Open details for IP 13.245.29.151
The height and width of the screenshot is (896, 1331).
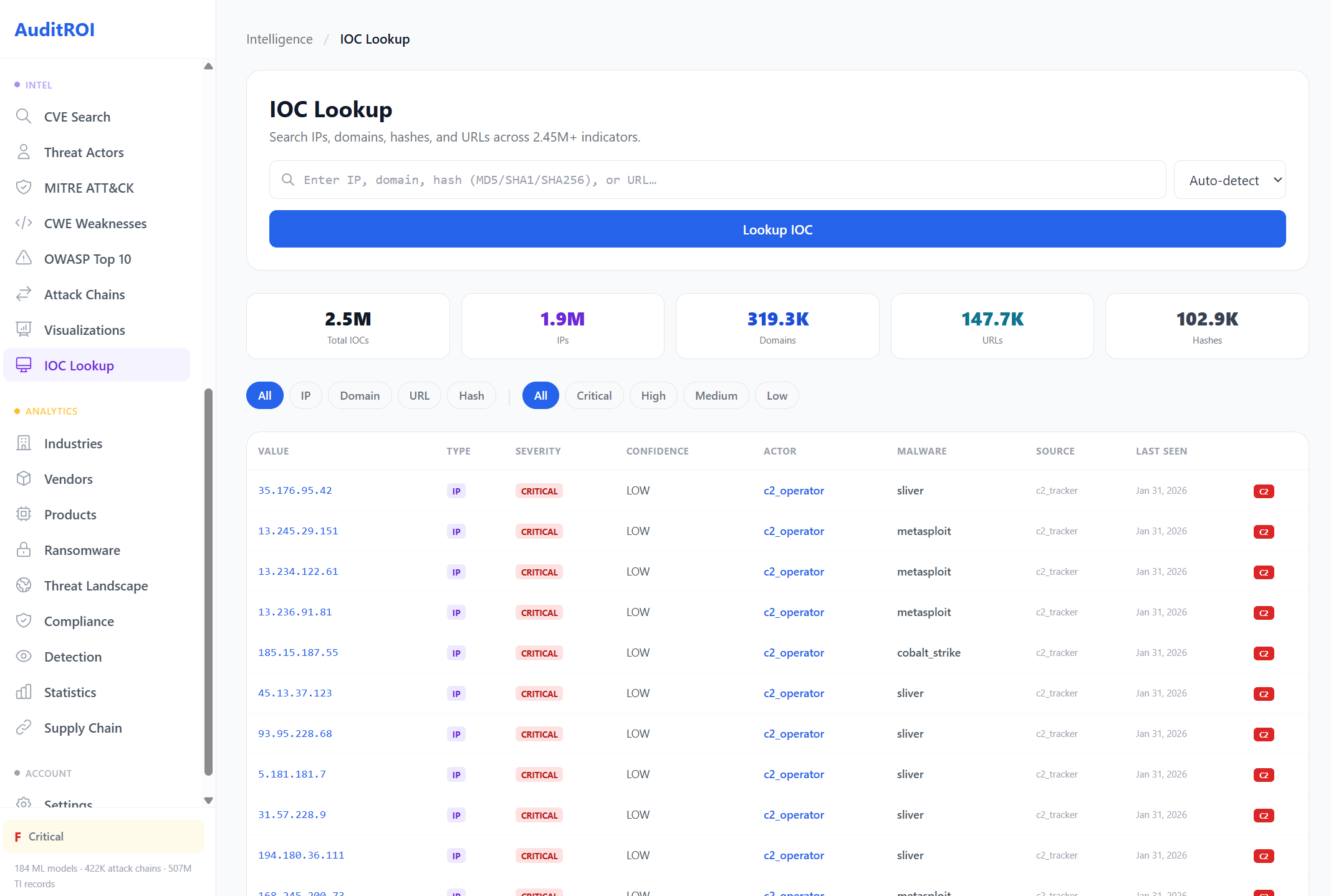[298, 531]
